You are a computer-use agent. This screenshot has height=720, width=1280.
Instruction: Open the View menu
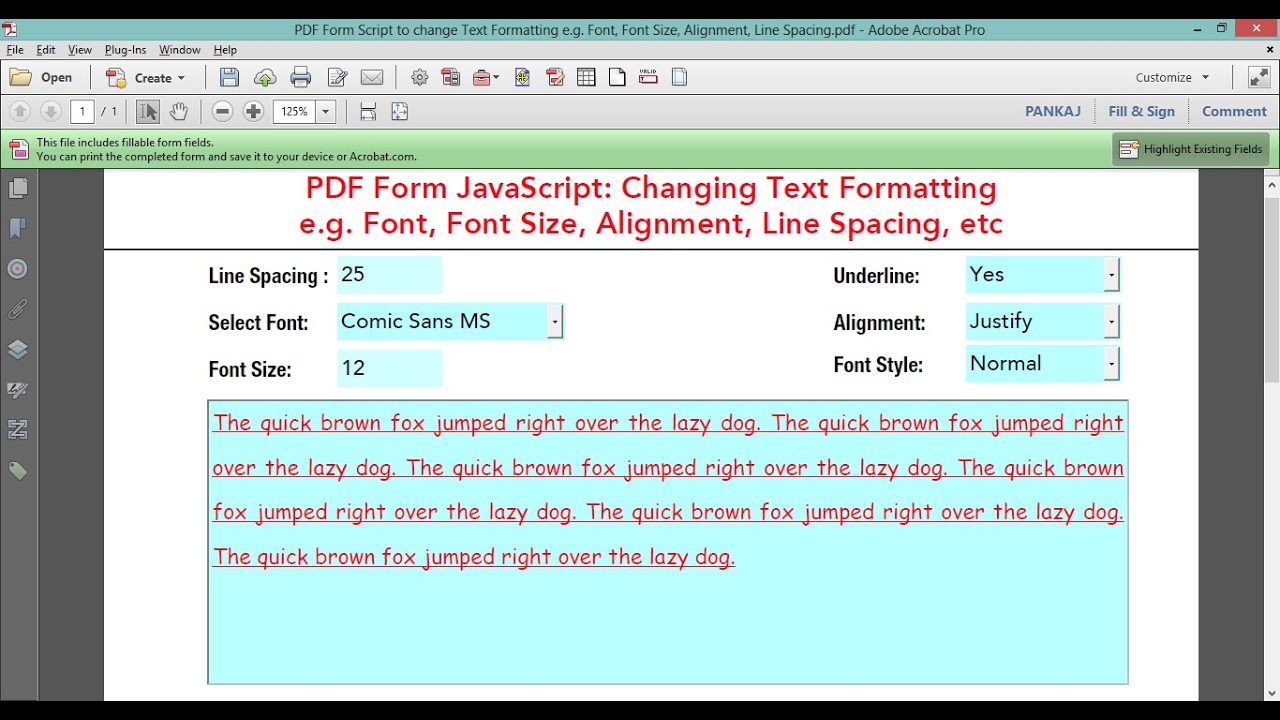coord(80,50)
